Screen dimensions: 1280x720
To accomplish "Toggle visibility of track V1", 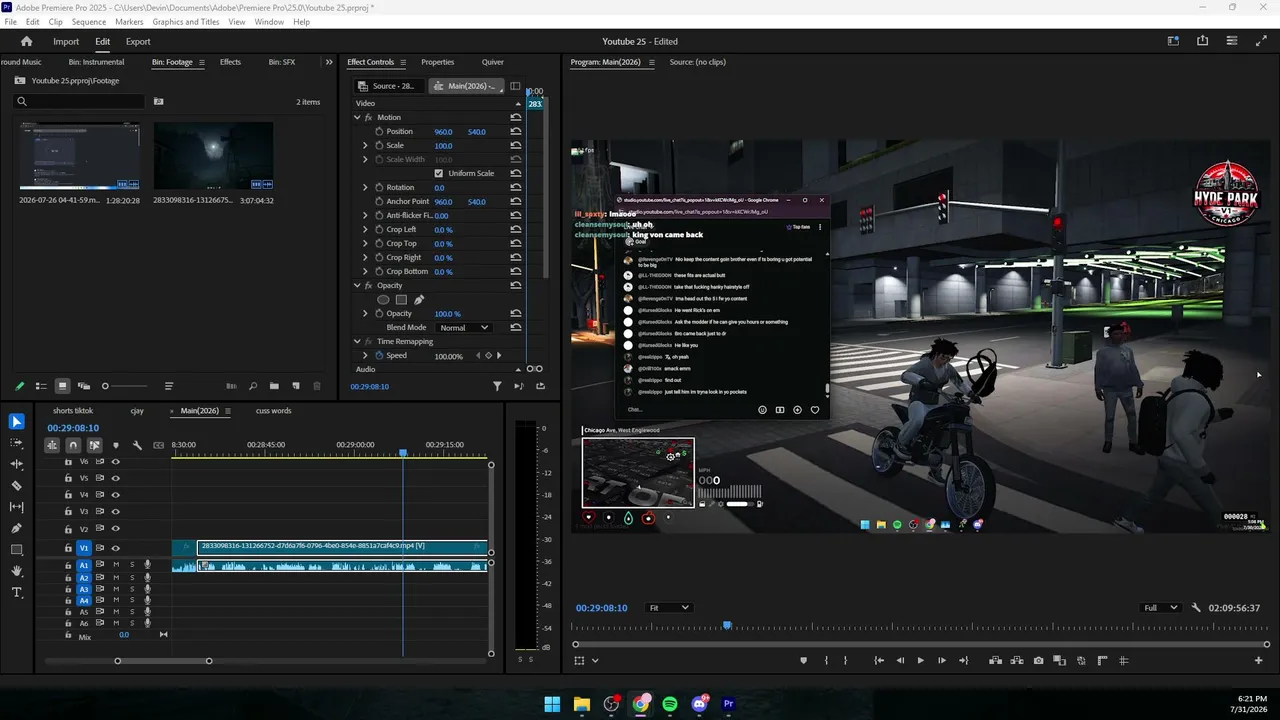I will [x=115, y=548].
